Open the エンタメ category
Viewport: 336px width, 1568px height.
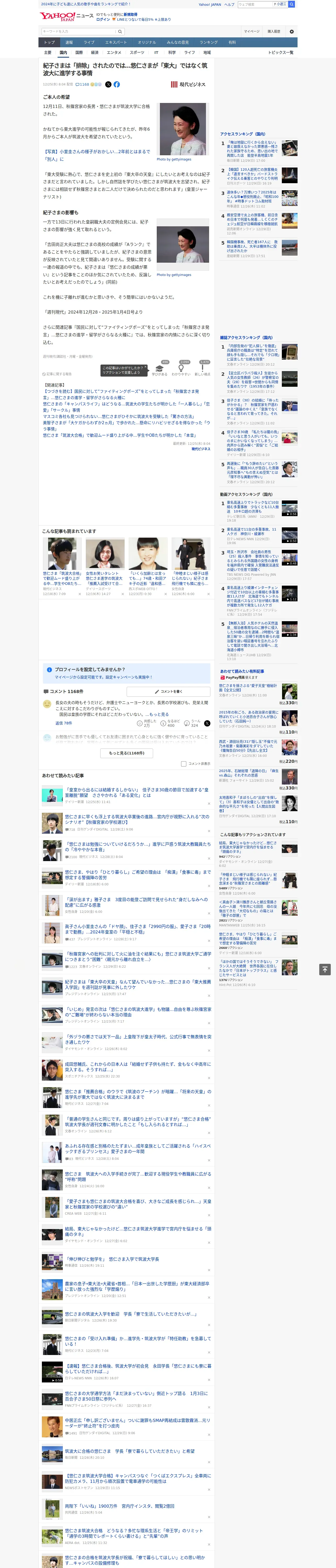point(114,52)
